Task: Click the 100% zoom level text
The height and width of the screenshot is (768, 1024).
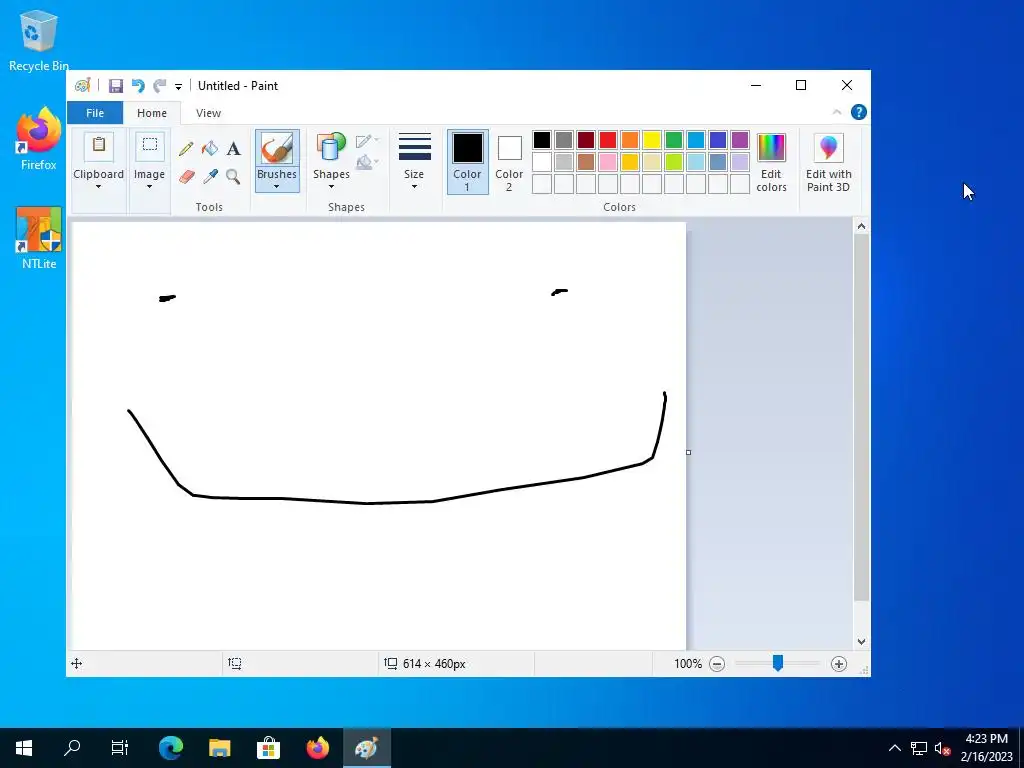Action: (688, 664)
